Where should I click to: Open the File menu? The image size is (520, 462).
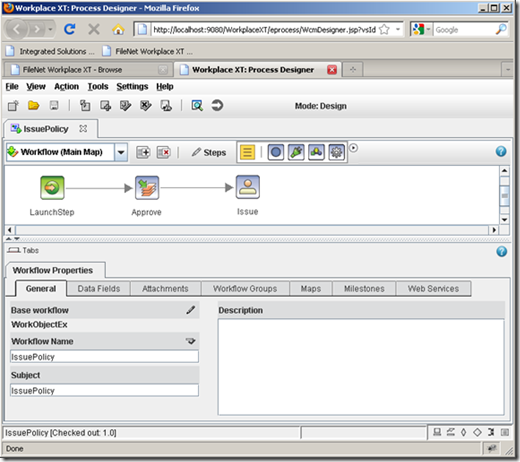12,87
